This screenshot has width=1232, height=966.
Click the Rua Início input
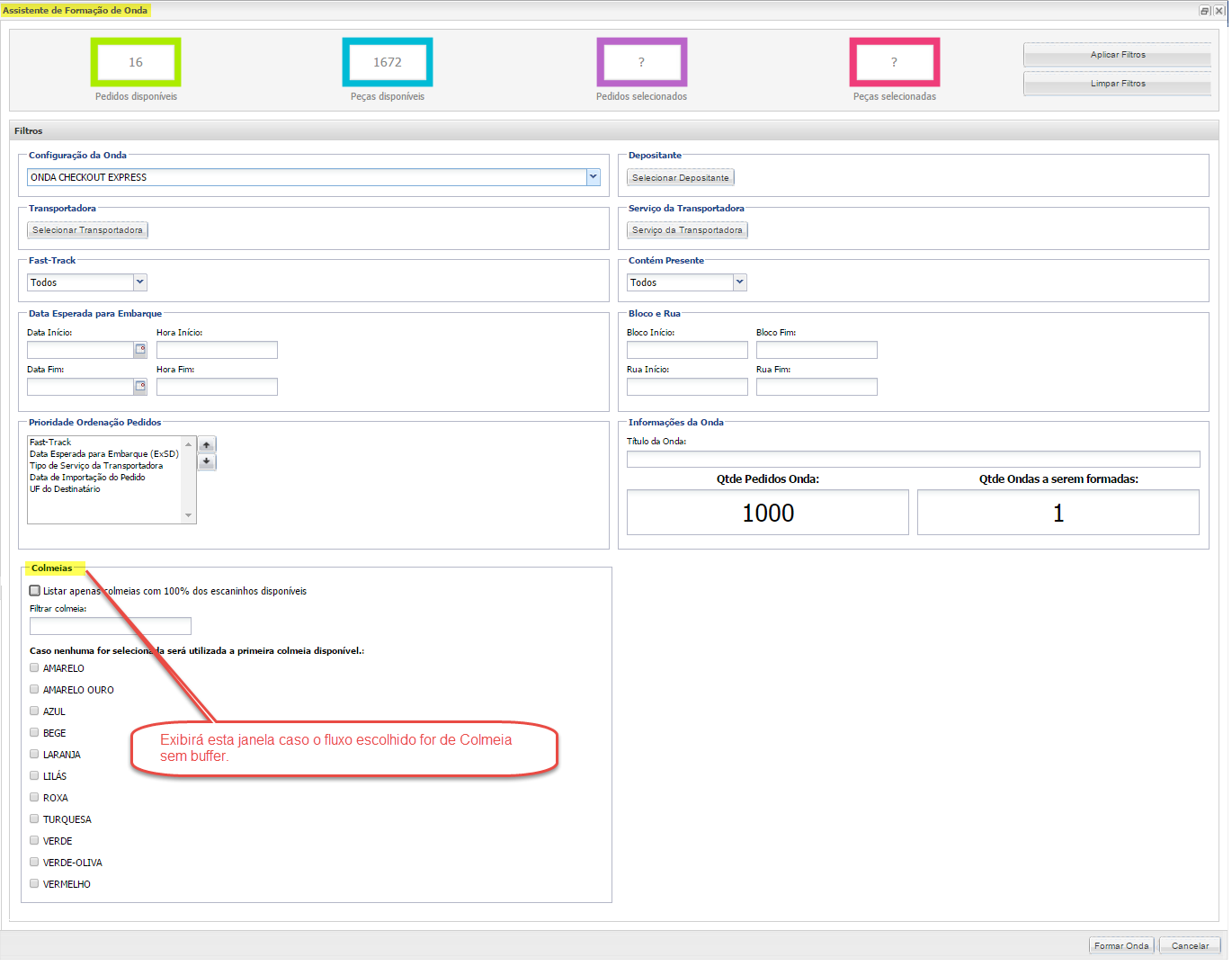[687, 387]
